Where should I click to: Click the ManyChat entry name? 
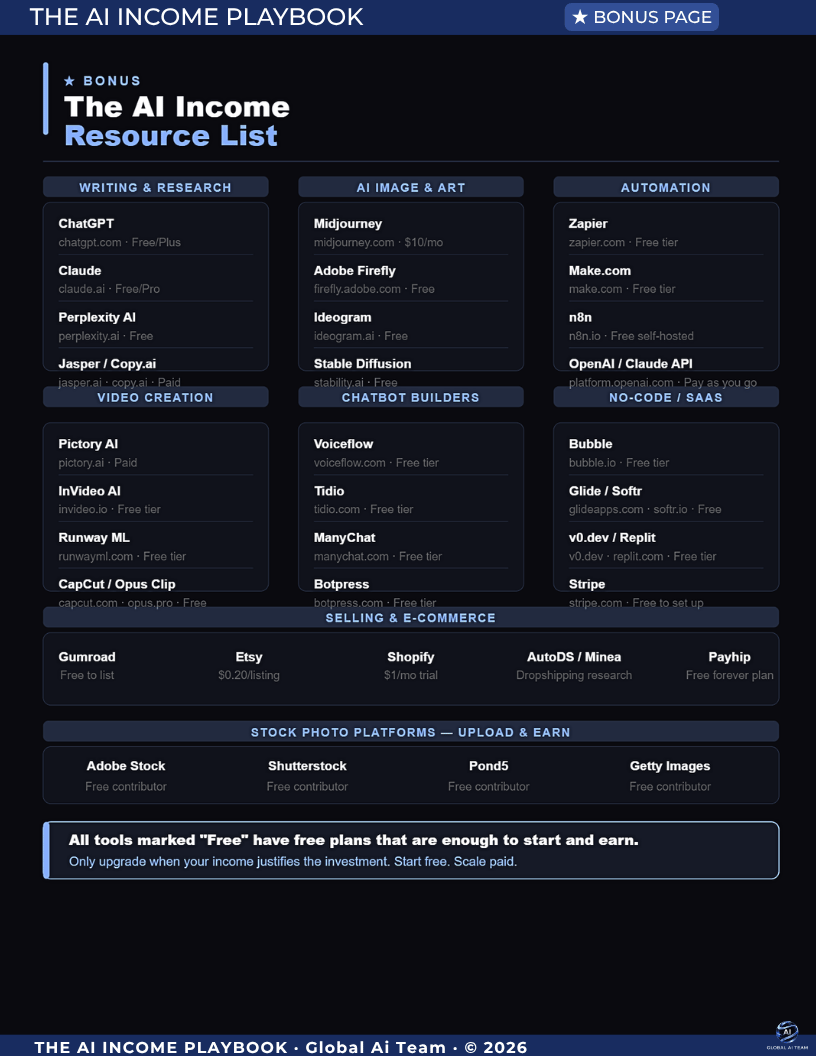(x=345, y=537)
